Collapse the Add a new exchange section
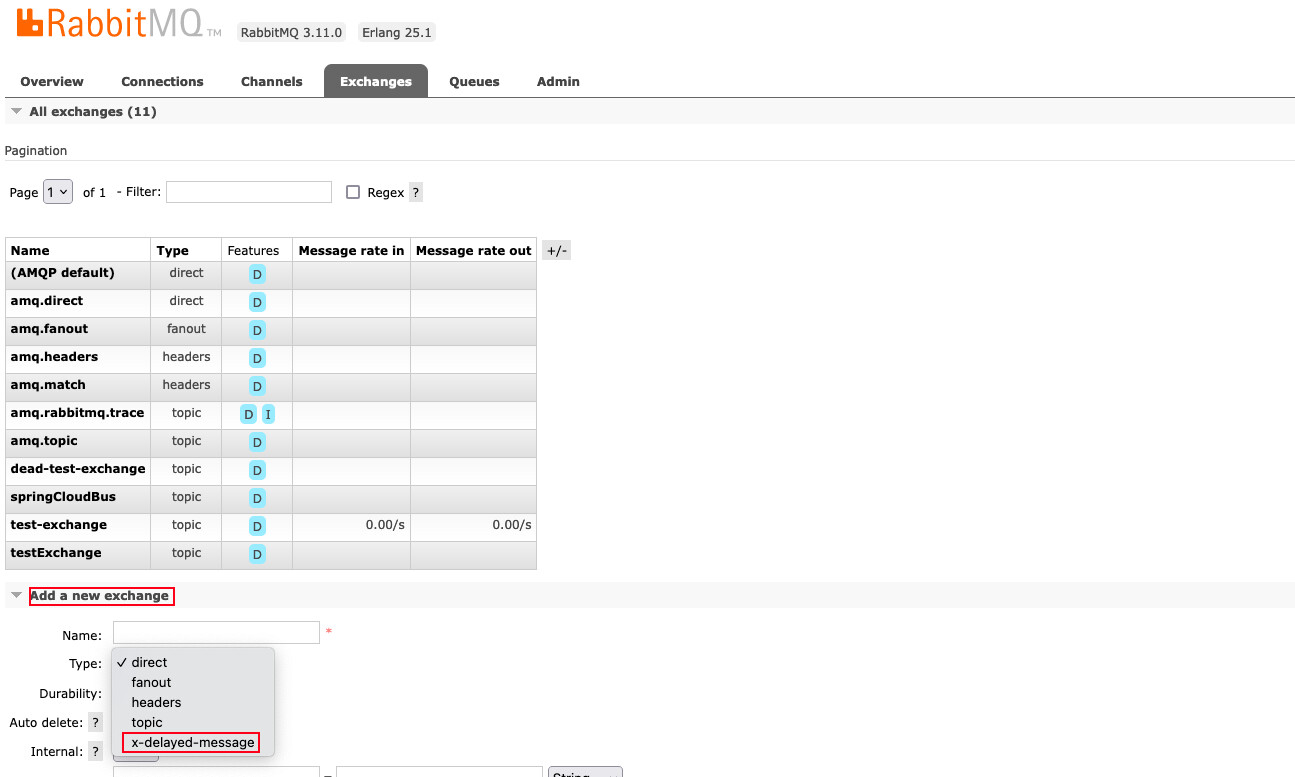The image size is (1295, 777). (x=99, y=596)
